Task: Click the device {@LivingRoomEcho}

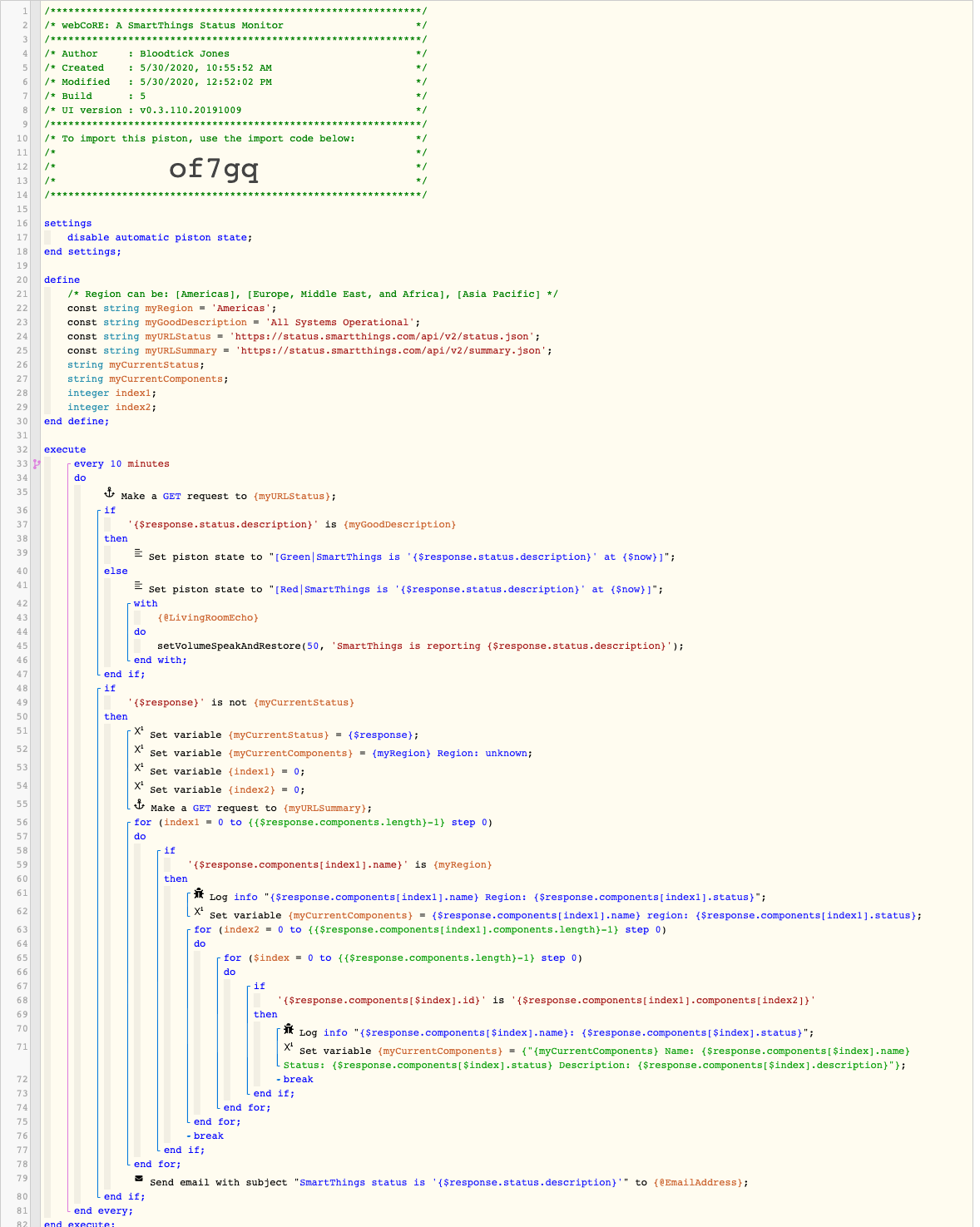Action: (208, 618)
